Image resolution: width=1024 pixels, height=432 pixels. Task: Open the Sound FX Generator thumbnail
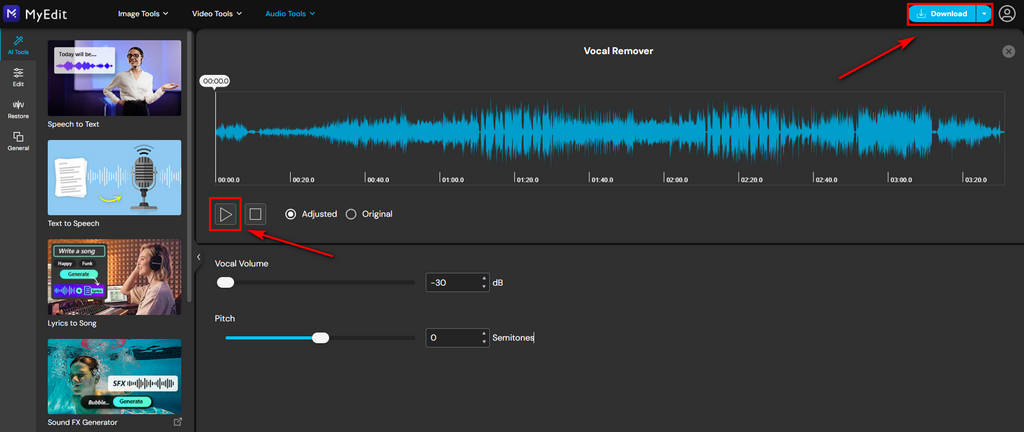coord(114,377)
